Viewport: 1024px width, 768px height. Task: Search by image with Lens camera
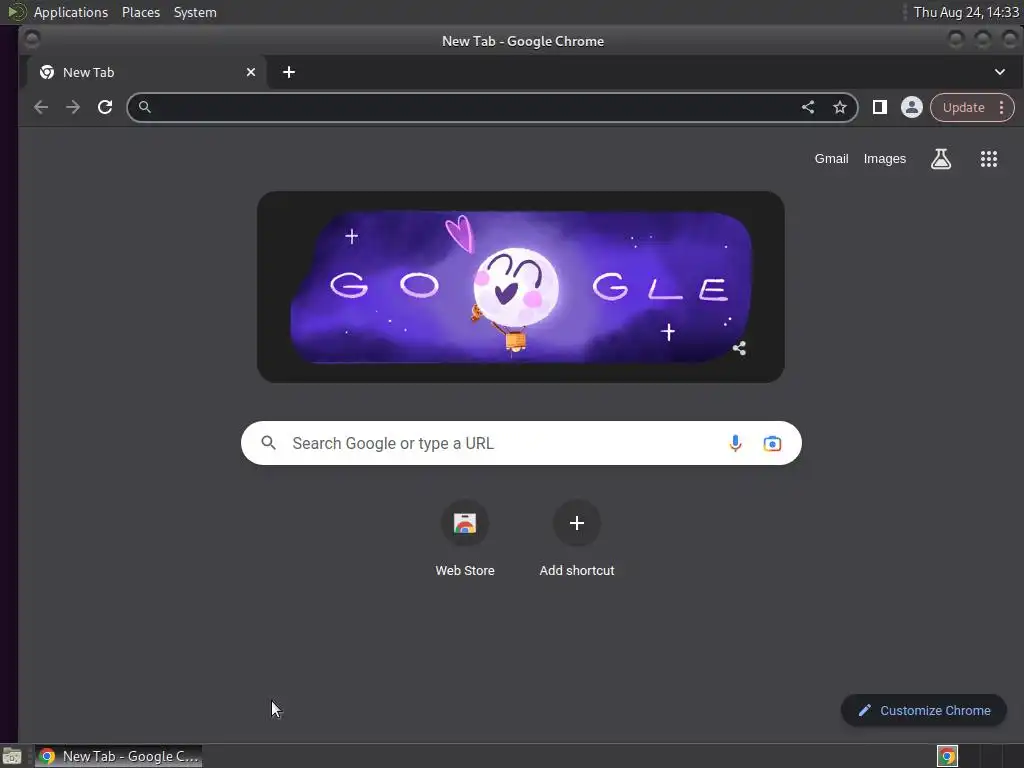pos(772,443)
